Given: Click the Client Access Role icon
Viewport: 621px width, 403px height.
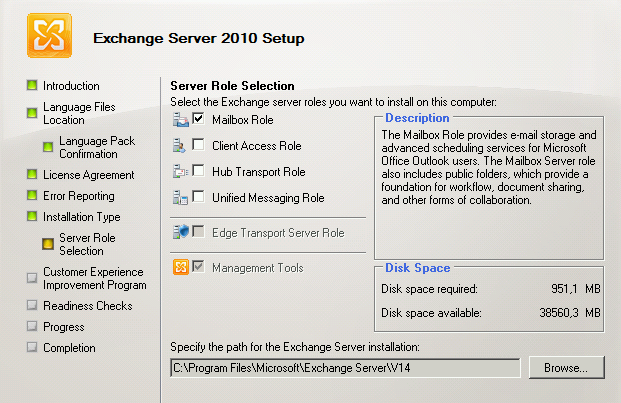Looking at the screenshot, I should [180, 146].
